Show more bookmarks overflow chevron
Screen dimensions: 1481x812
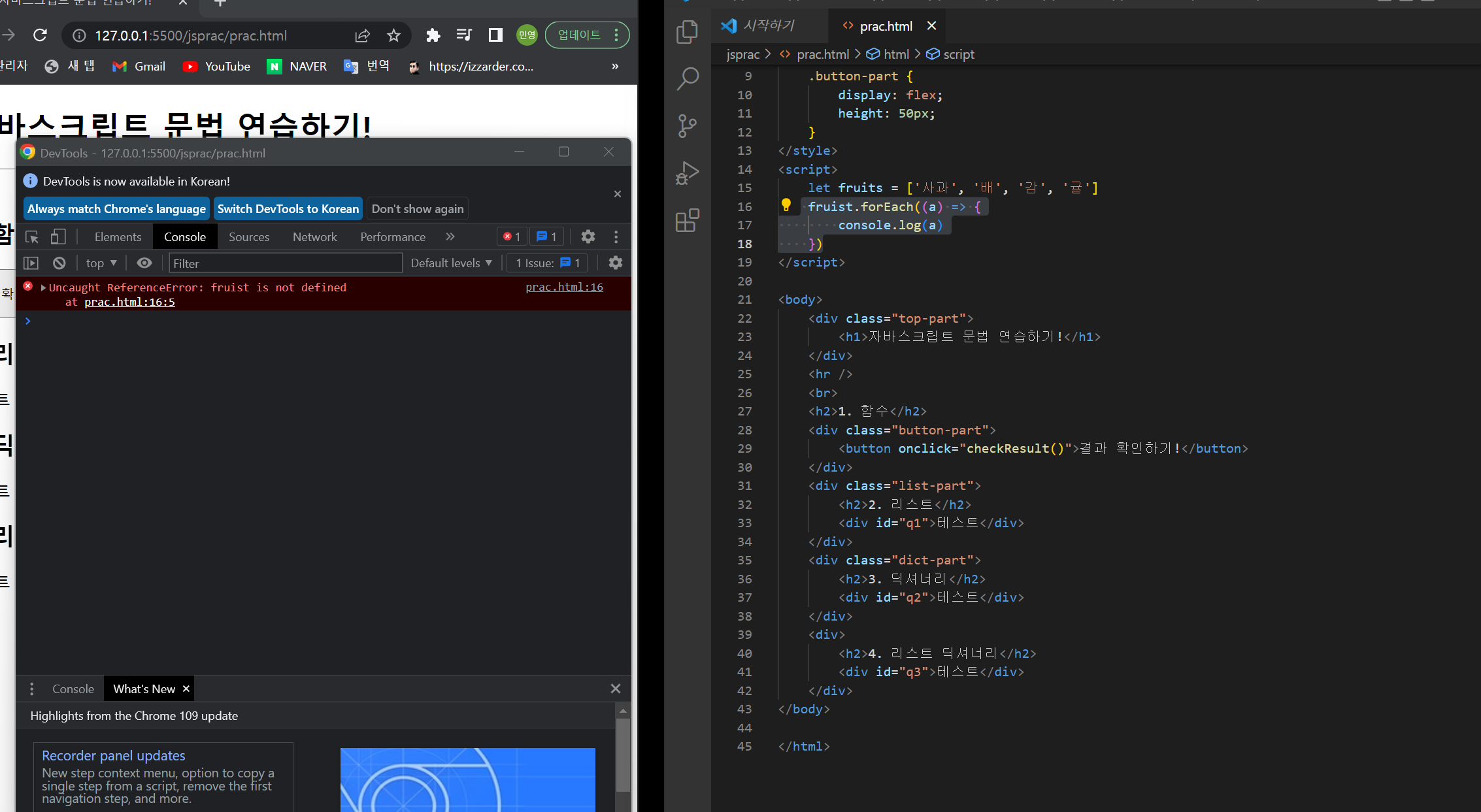pyautogui.click(x=615, y=67)
